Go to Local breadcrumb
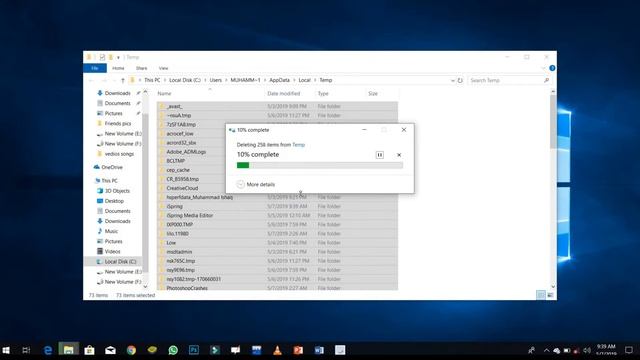Image resolution: width=640 pixels, height=360 pixels. click(304, 80)
